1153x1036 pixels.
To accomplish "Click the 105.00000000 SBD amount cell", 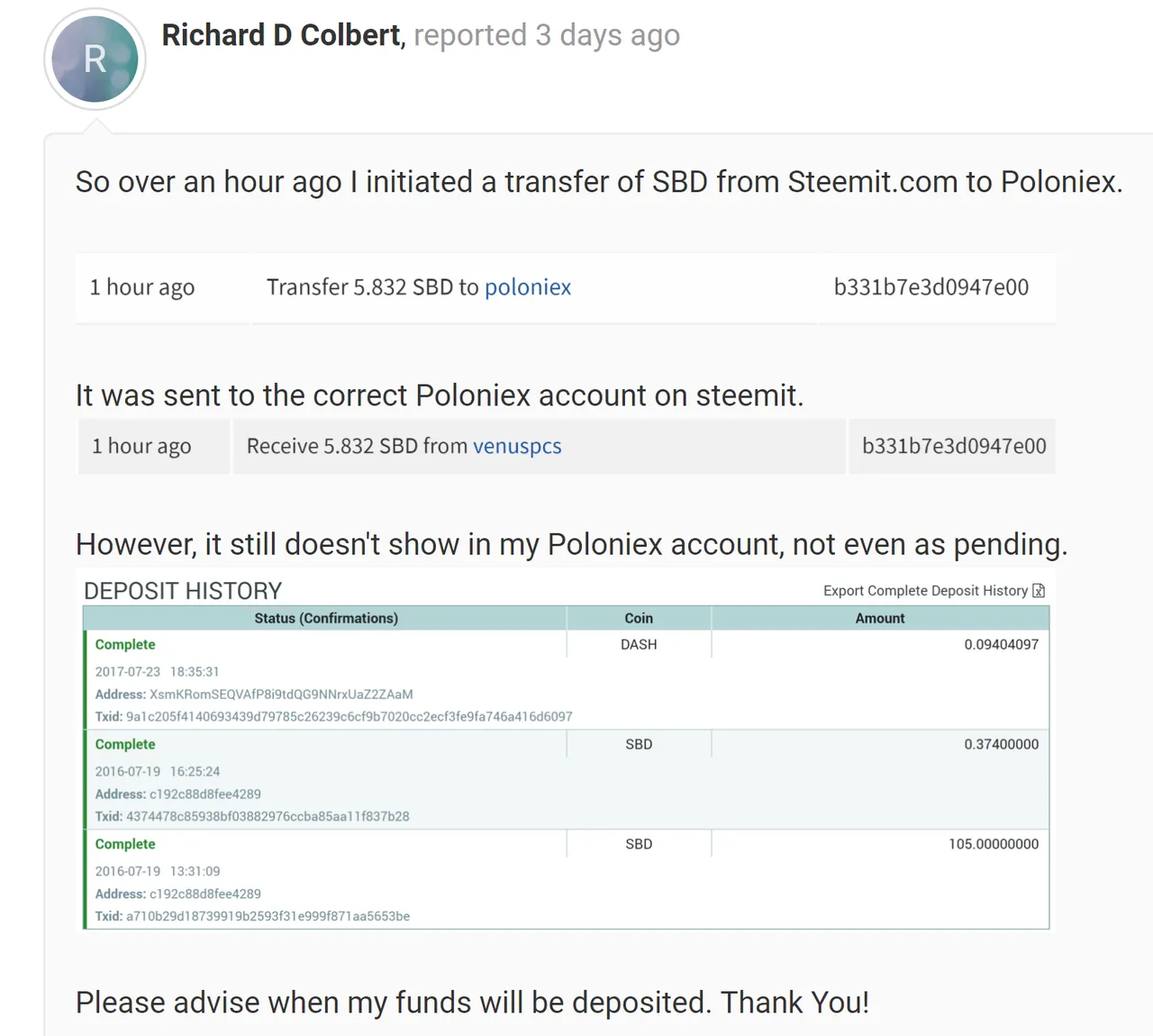I will (x=994, y=844).
